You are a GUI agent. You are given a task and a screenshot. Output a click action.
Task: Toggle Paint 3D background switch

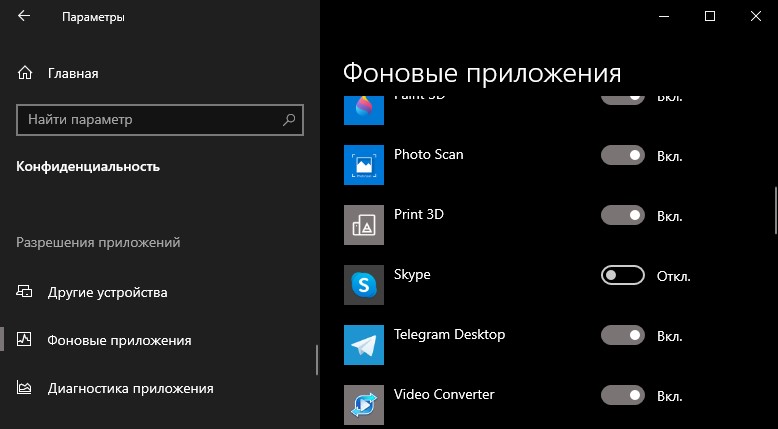[x=623, y=100]
